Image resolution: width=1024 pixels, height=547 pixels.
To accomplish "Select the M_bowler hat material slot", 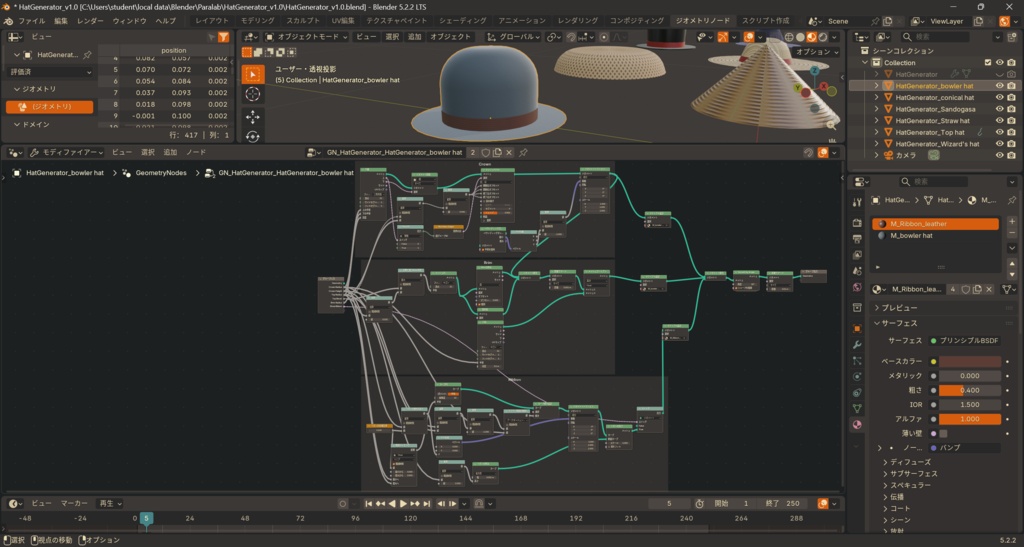I will [x=935, y=236].
